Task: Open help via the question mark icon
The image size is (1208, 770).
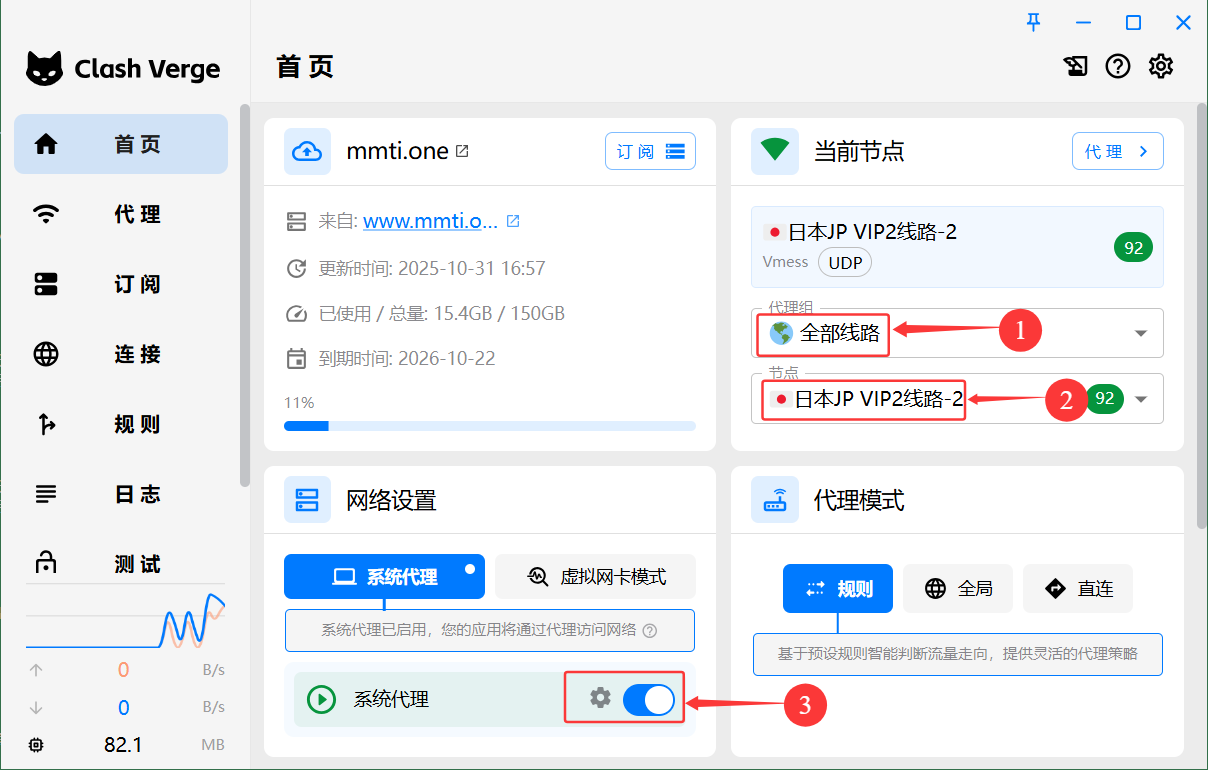Action: click(1117, 67)
